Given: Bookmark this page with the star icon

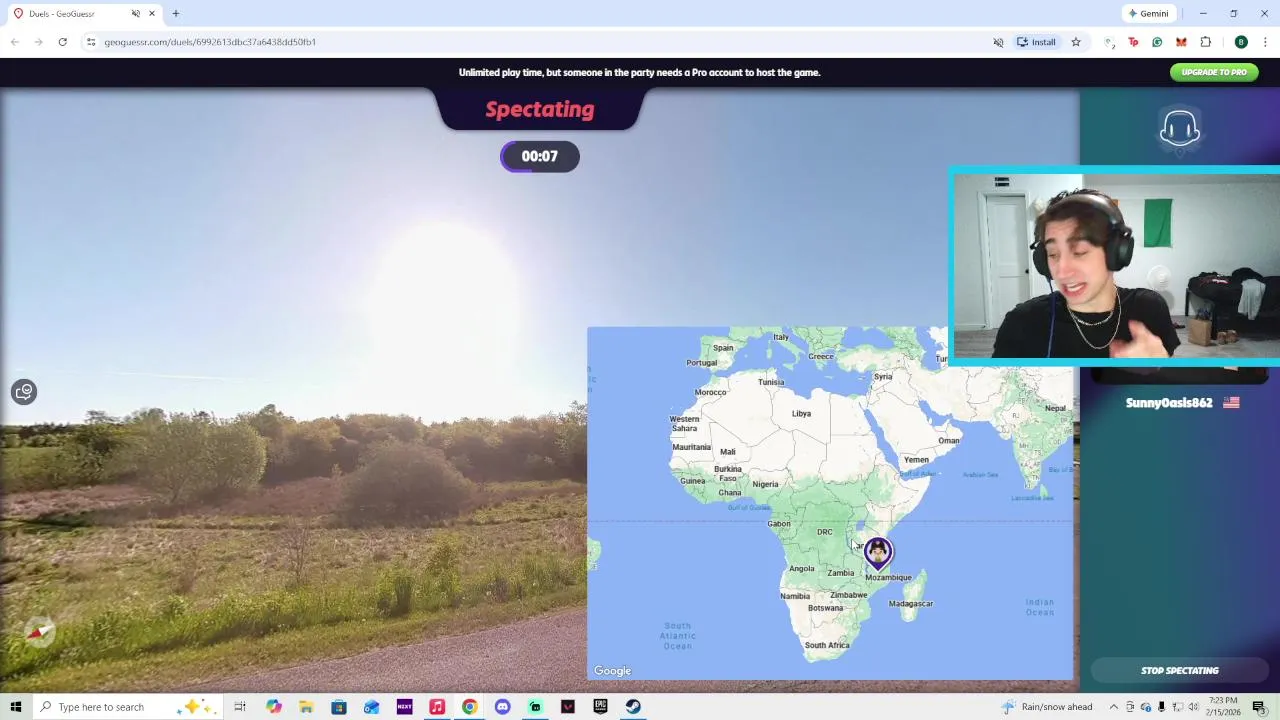Looking at the screenshot, I should pyautogui.click(x=1076, y=42).
